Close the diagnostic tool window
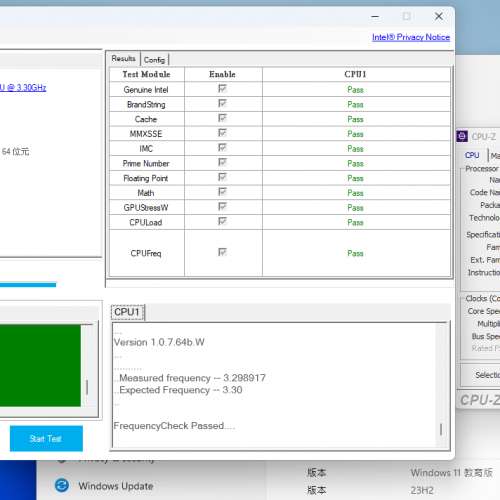 coord(439,16)
